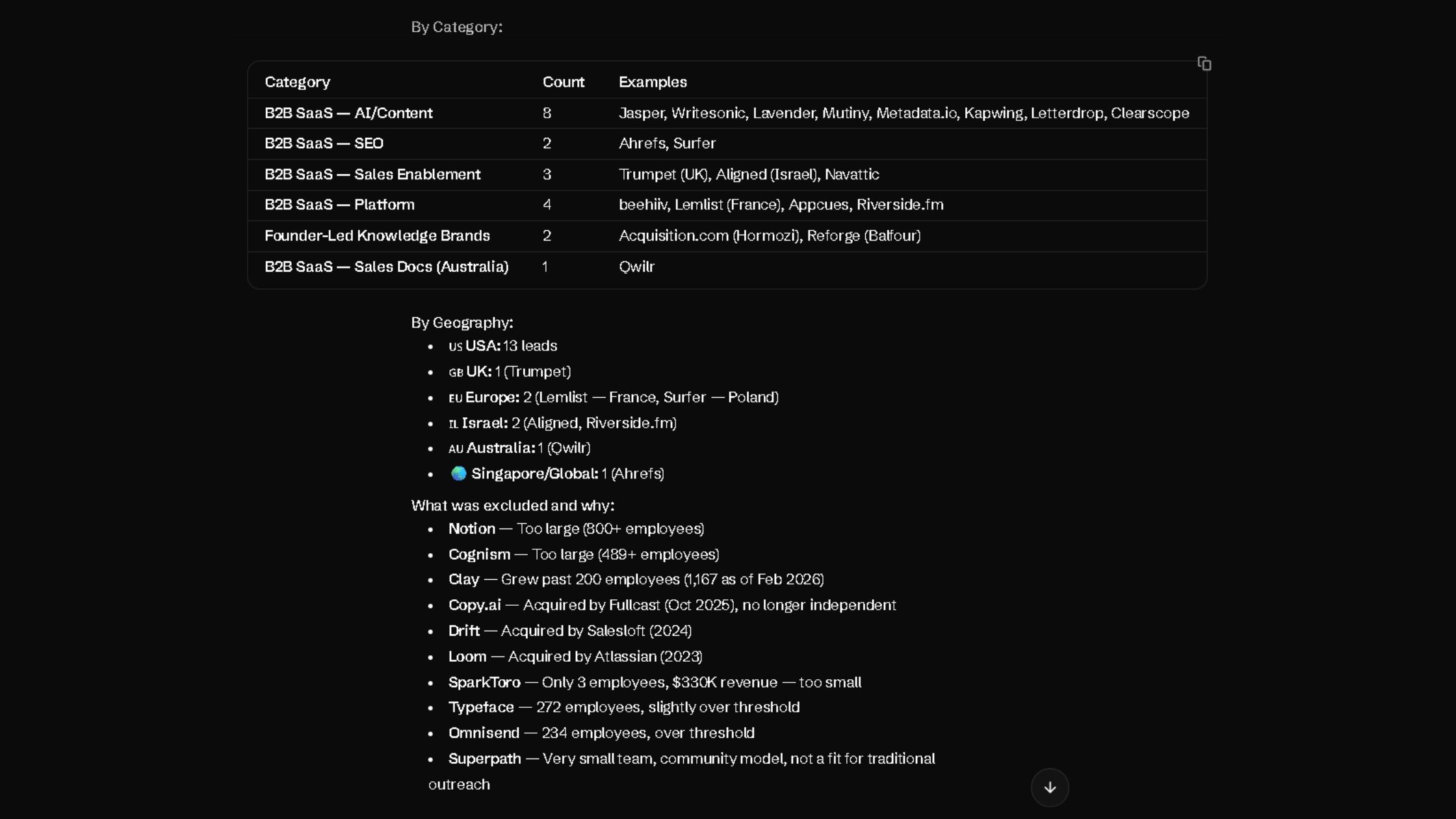The width and height of the screenshot is (1456, 819).
Task: Click the Founder-Led Knowledge Brands cell
Action: click(377, 236)
